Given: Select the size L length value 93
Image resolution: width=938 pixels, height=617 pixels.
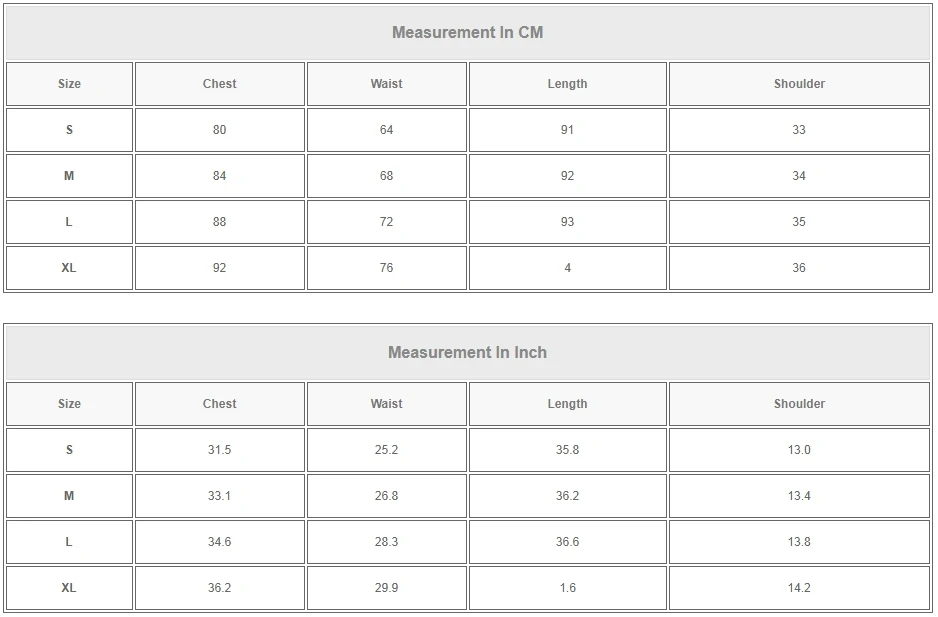Looking at the screenshot, I should click(567, 222).
